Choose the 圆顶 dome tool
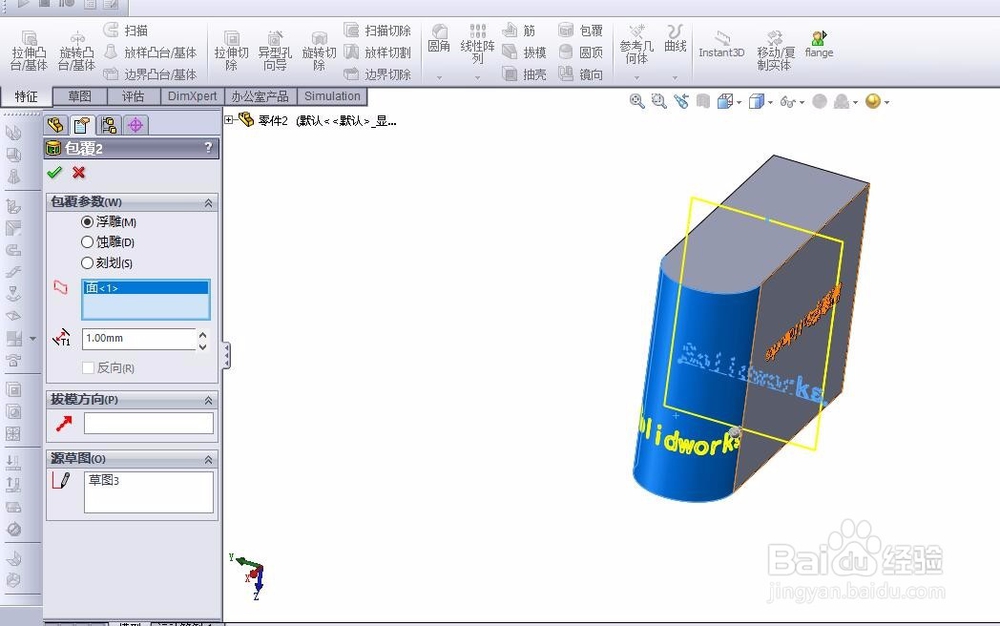 (580, 52)
